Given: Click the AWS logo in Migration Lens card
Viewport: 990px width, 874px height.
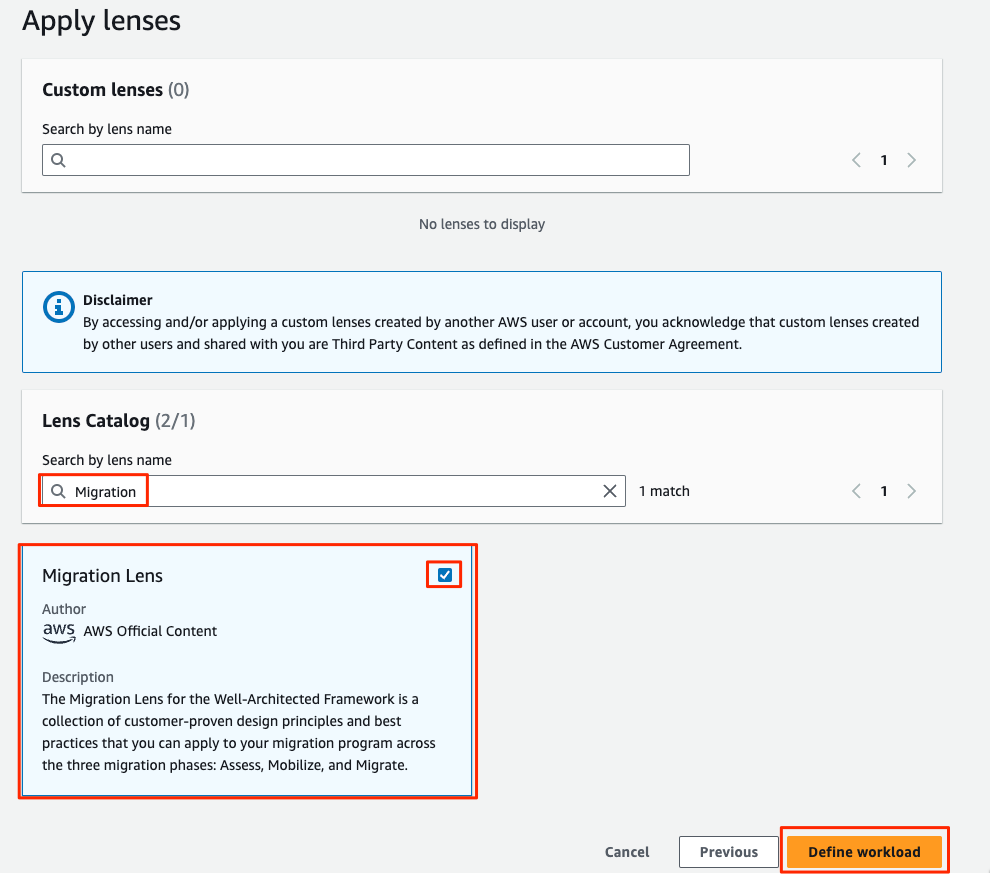Looking at the screenshot, I should [59, 632].
